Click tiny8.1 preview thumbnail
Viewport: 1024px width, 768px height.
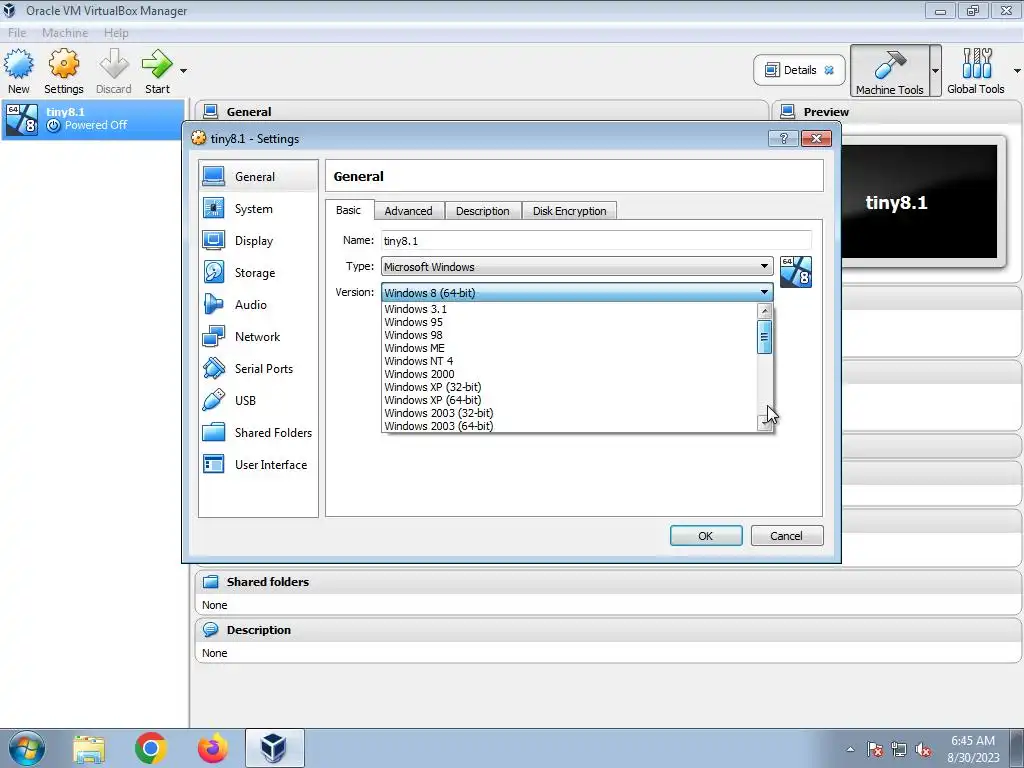(919, 202)
